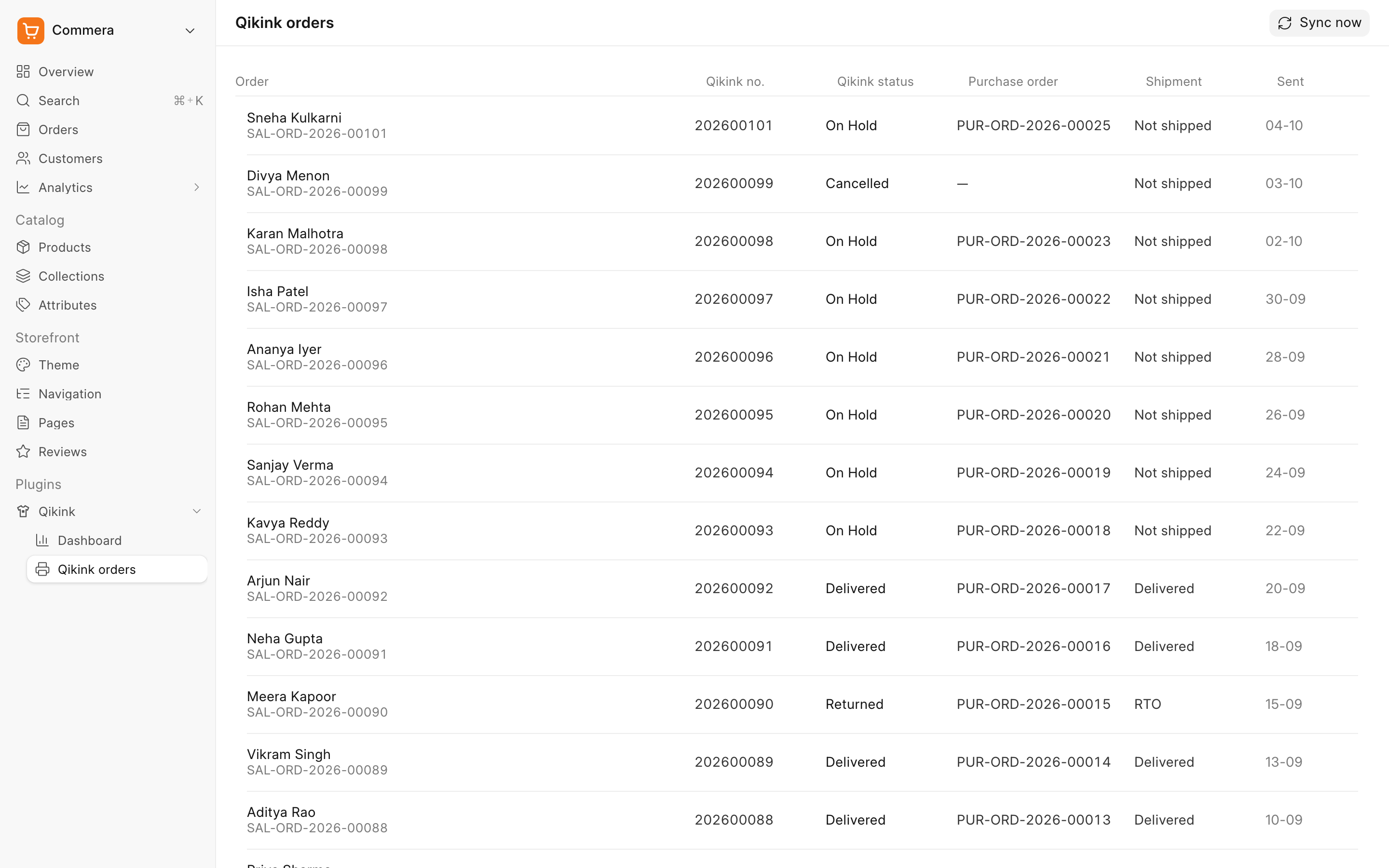Open the Qikink Dashboard menu item
The height and width of the screenshot is (868, 1389).
point(117,540)
